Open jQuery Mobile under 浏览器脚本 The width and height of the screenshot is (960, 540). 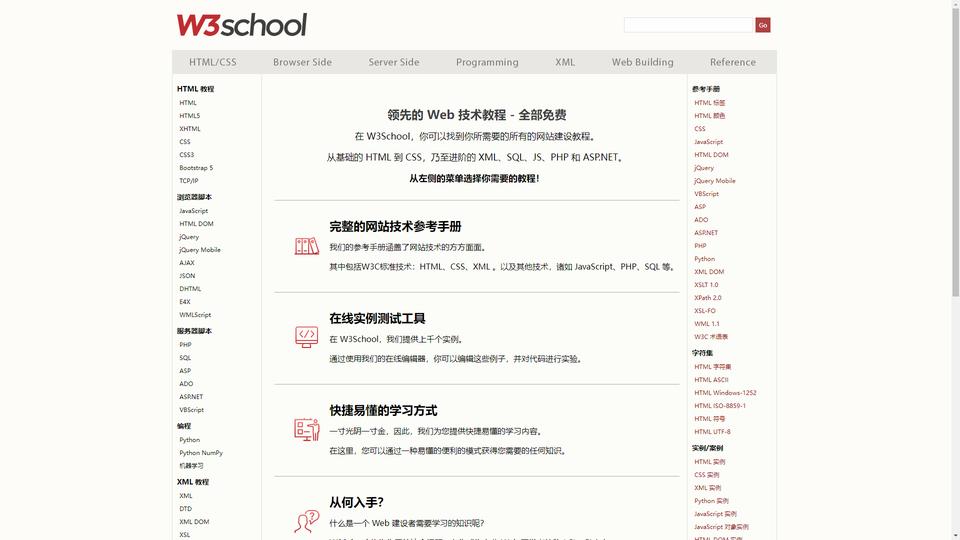[200, 250]
